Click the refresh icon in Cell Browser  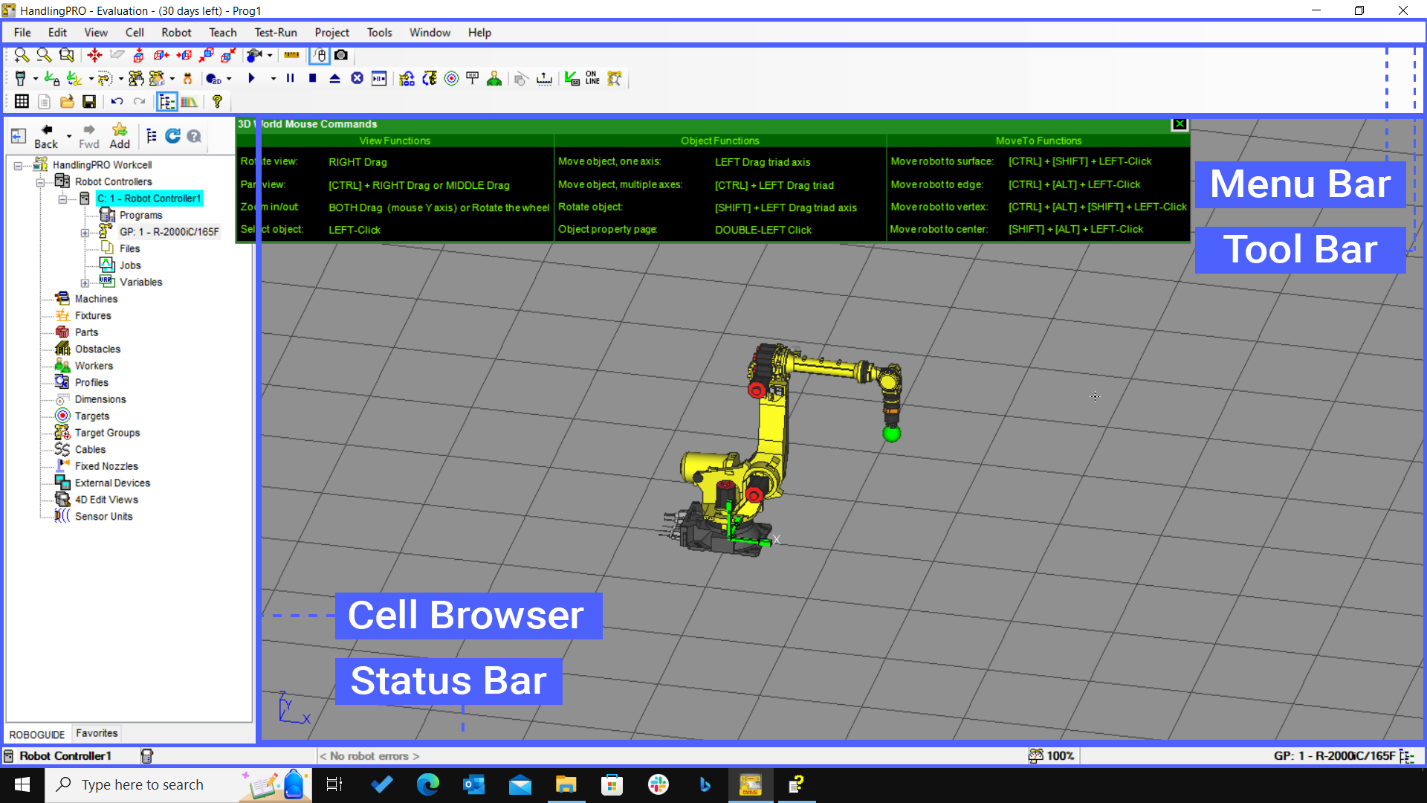pos(173,136)
